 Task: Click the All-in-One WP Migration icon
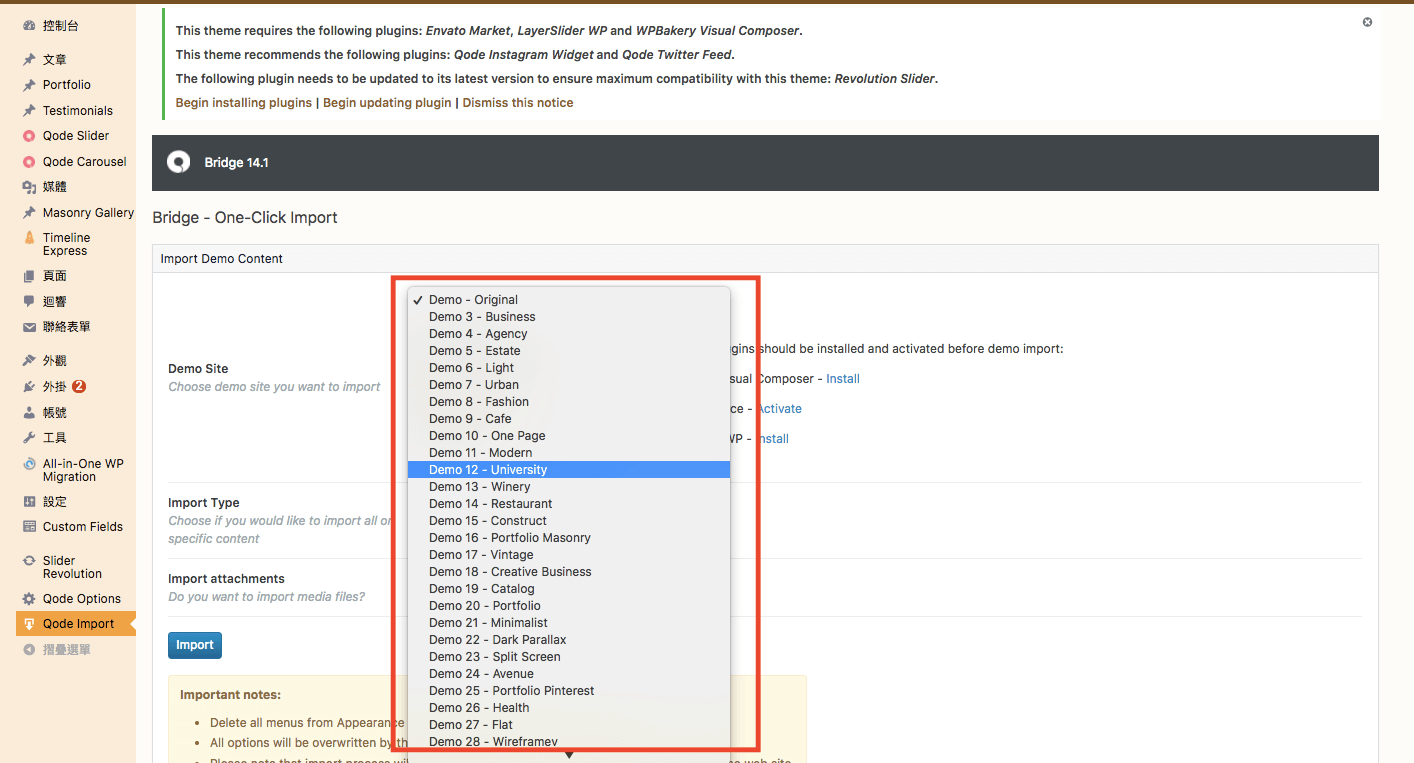pos(29,464)
